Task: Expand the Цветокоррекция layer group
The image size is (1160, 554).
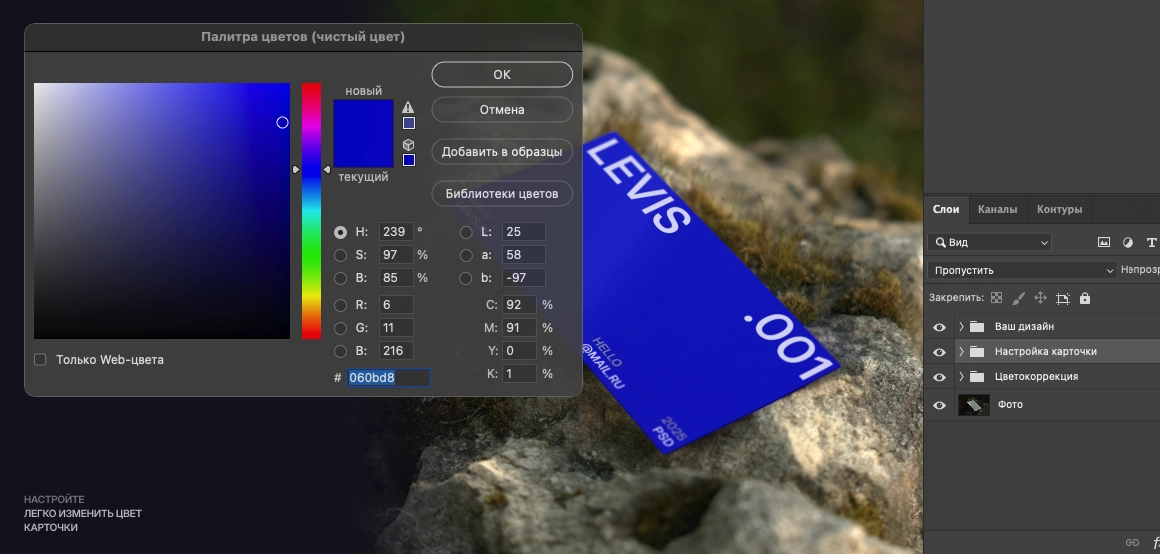Action: point(961,377)
